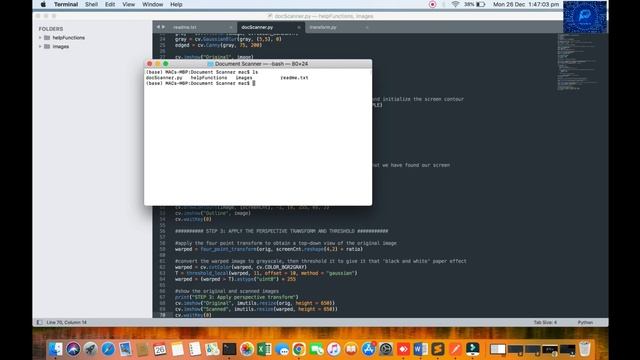
Task: Open Notes from the dock
Action: pyautogui.click(x=178, y=349)
